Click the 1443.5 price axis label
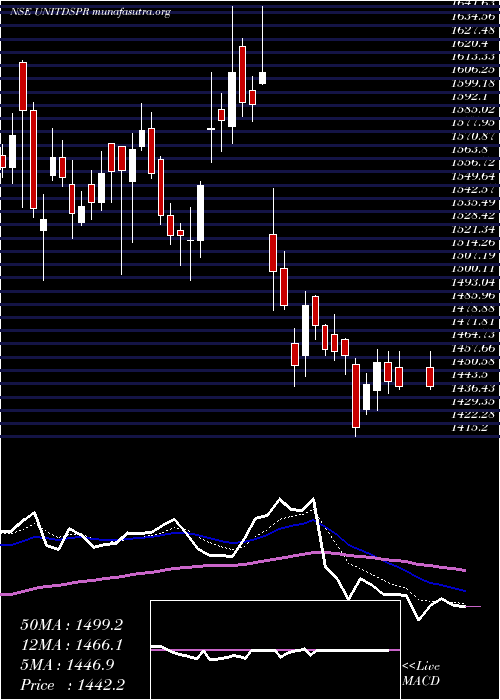500x700 pixels. (471, 375)
